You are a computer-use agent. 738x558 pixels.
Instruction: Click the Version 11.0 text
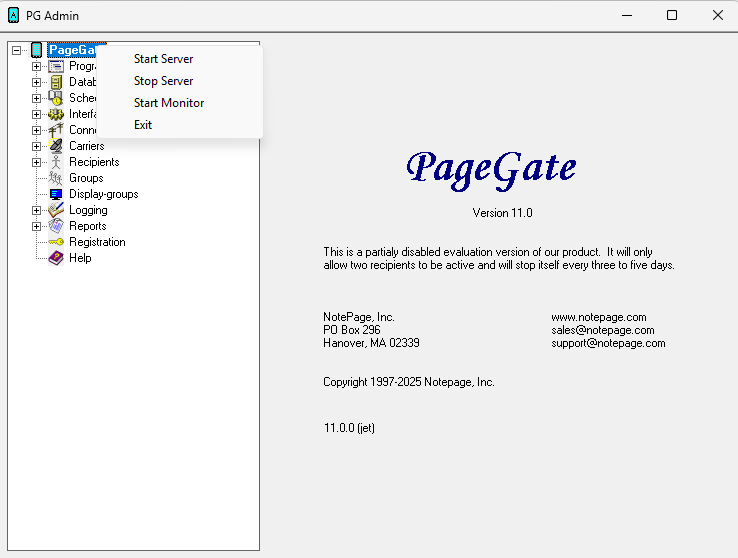pos(502,213)
